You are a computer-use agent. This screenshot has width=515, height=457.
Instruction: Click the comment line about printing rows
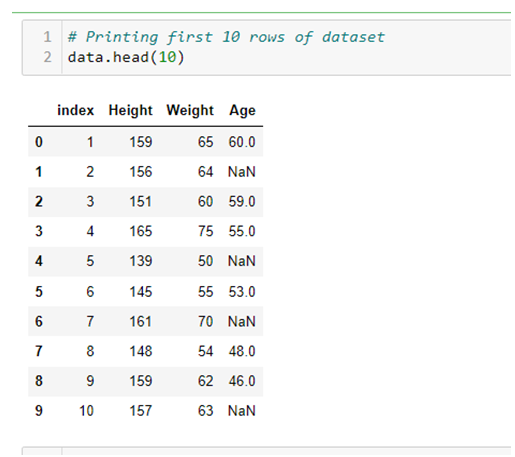point(226,37)
